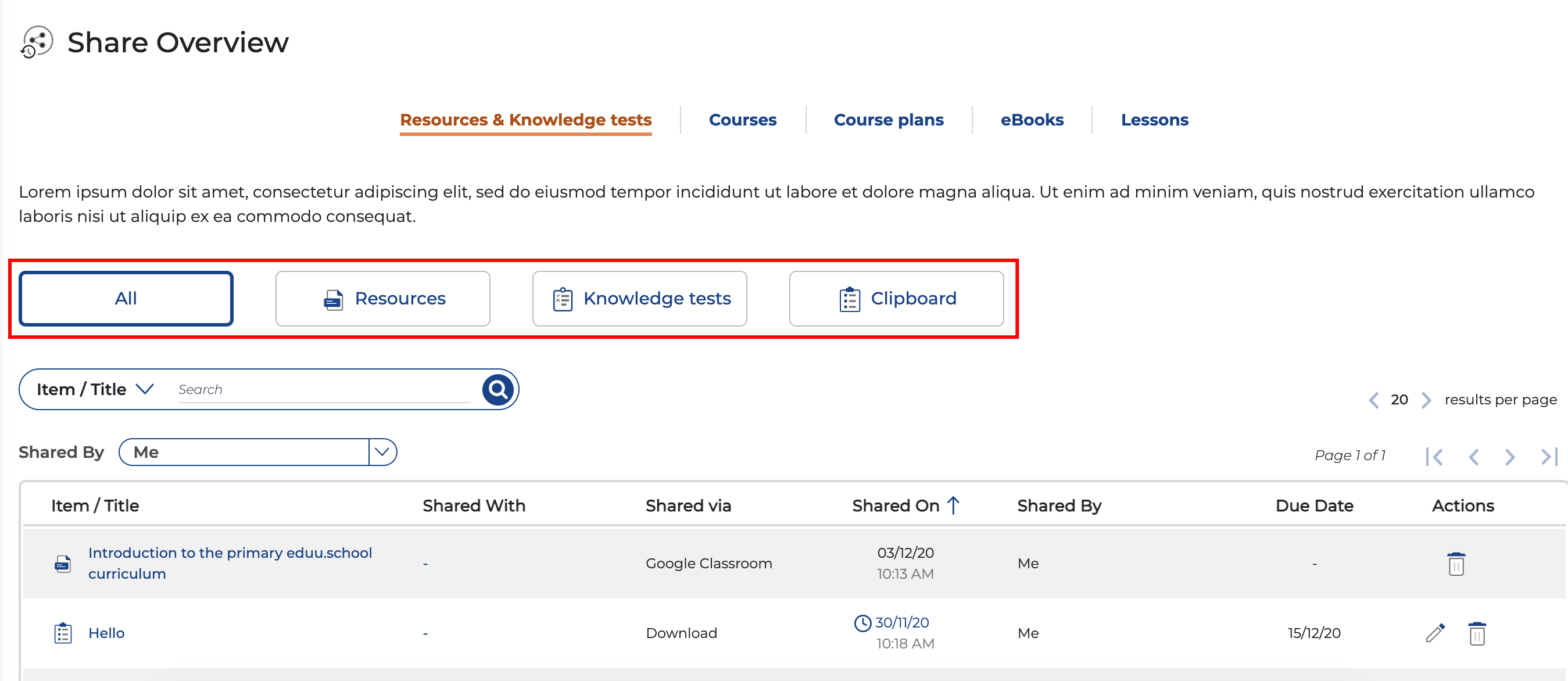Filter the list by Clipboard

(896, 298)
